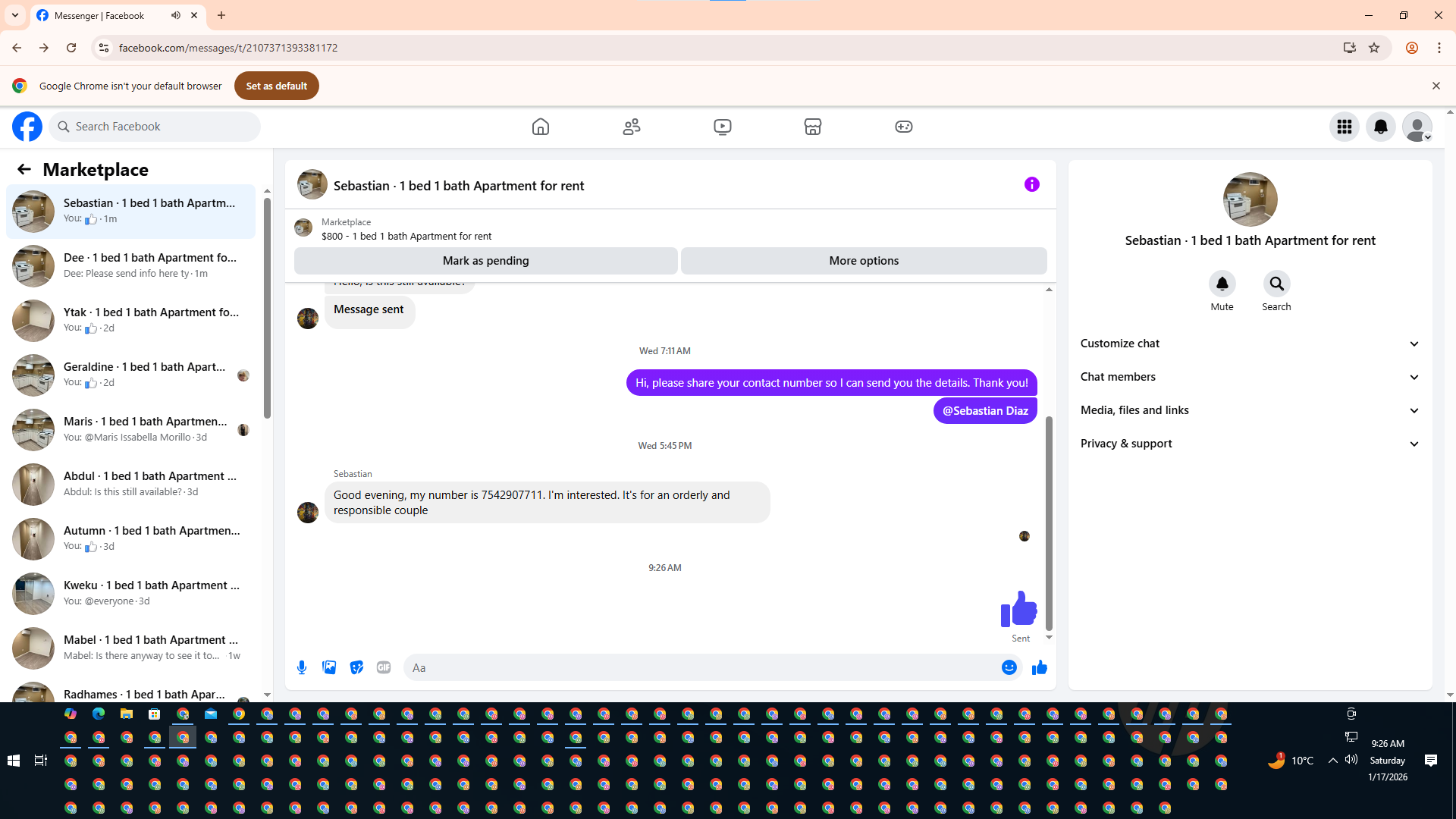Viewport: 1456px width, 819px height.
Task: Send a thumbs-up like
Action: (x=1039, y=667)
